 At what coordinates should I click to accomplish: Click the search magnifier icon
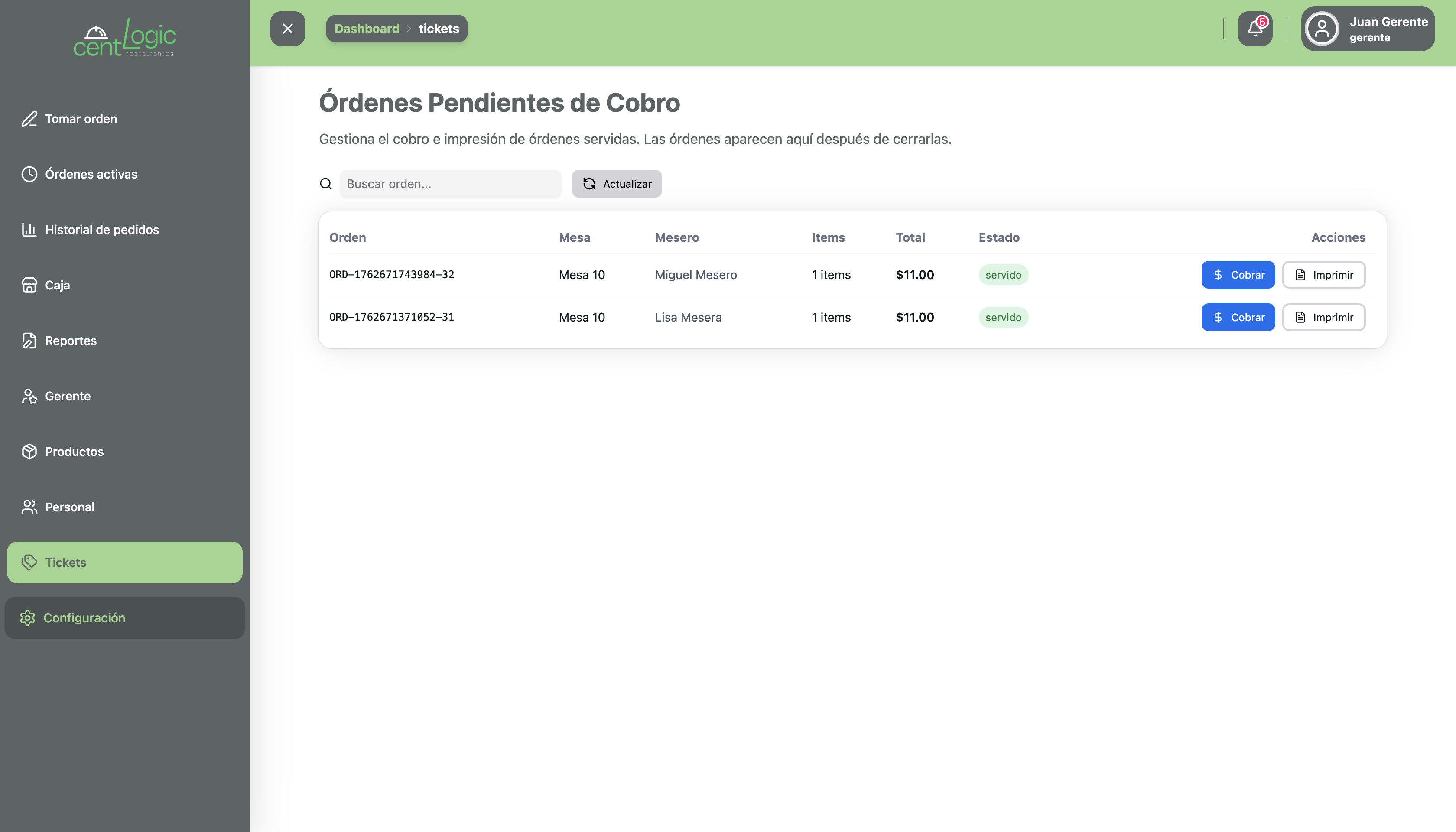coord(326,184)
